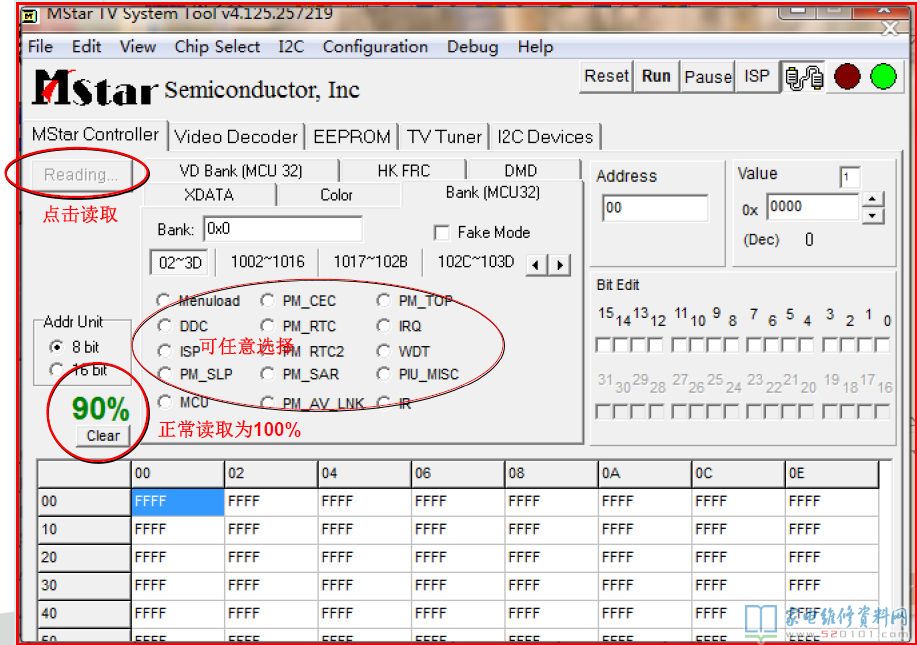The height and width of the screenshot is (645, 917).
Task: Click the Reset toolbar button
Action: (606, 77)
